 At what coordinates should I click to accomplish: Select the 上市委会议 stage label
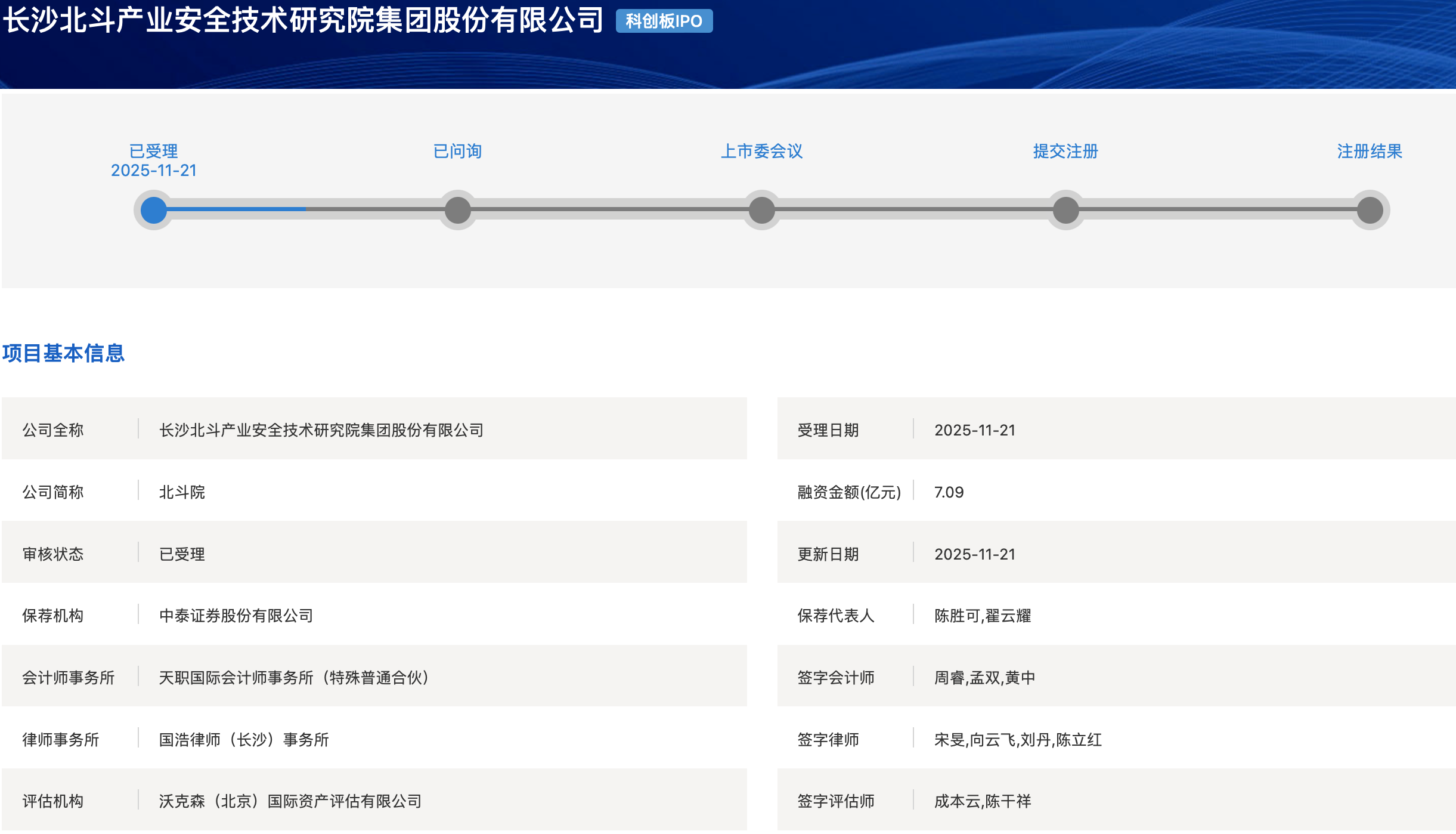pyautogui.click(x=762, y=151)
